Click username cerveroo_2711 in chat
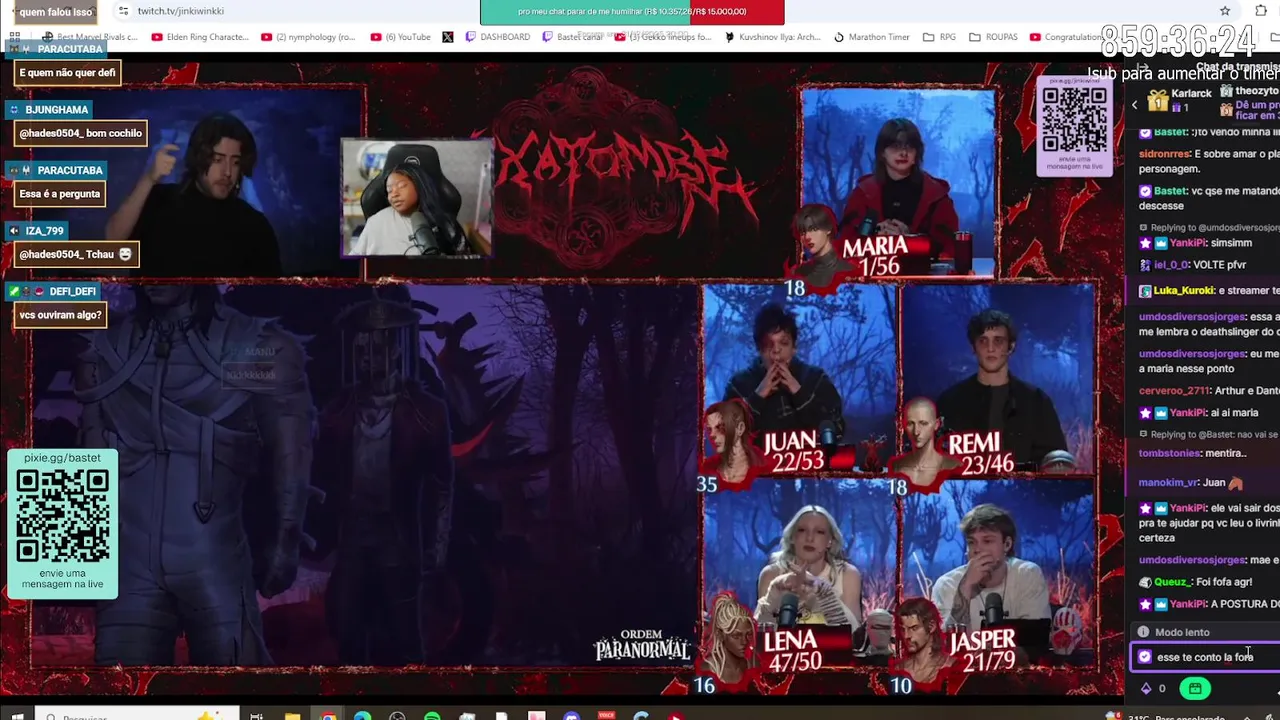The width and height of the screenshot is (1280, 720). [1174, 390]
